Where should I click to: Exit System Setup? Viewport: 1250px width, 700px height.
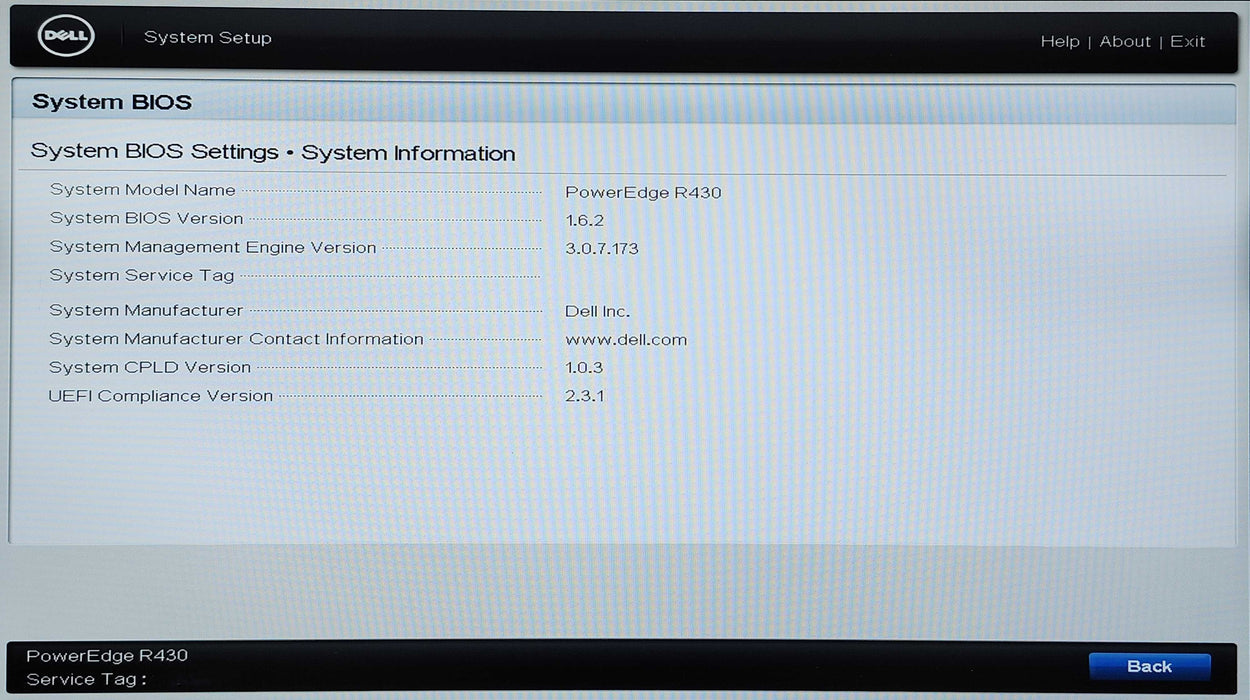(1187, 41)
